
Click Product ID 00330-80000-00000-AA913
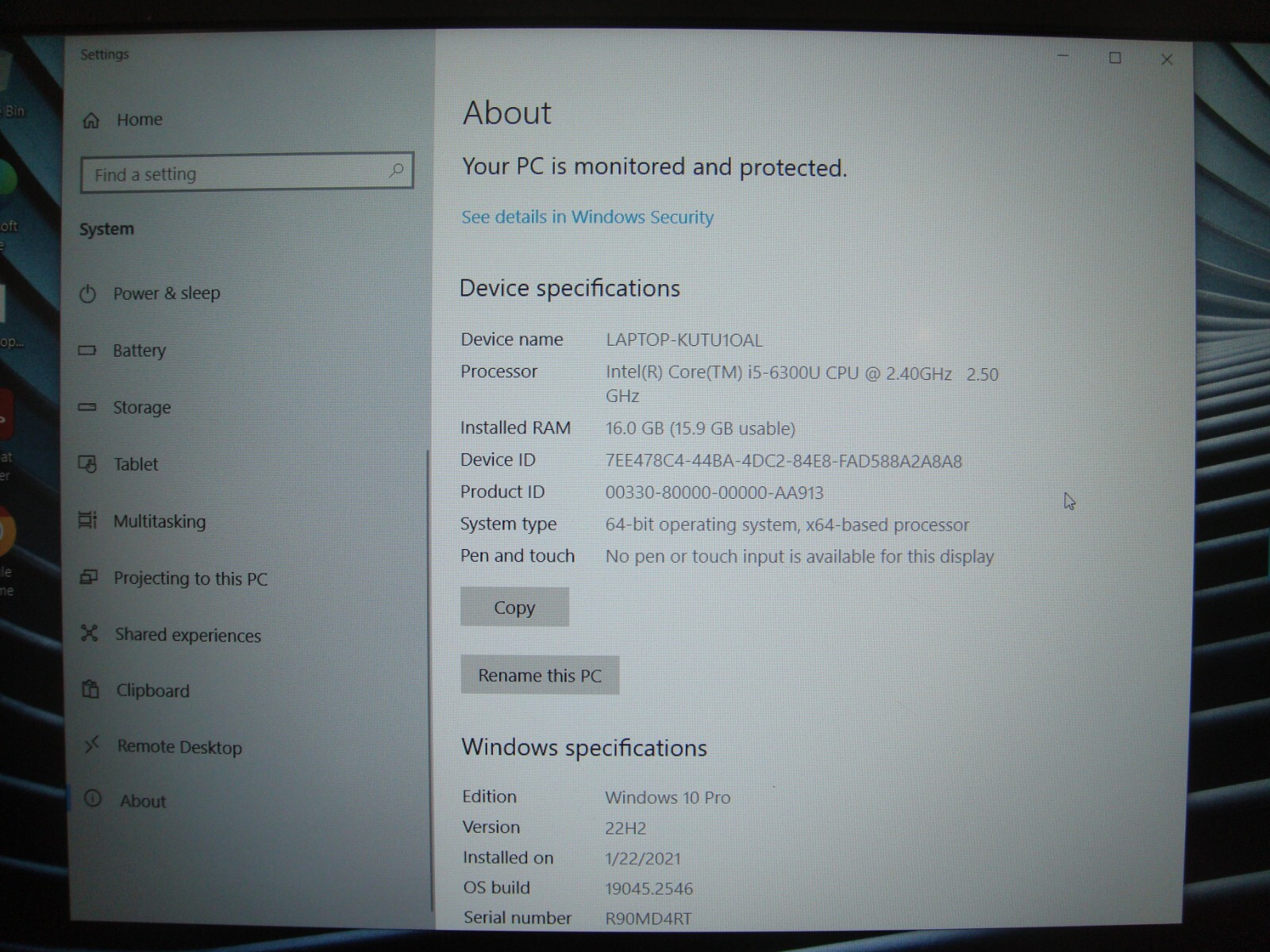point(714,493)
